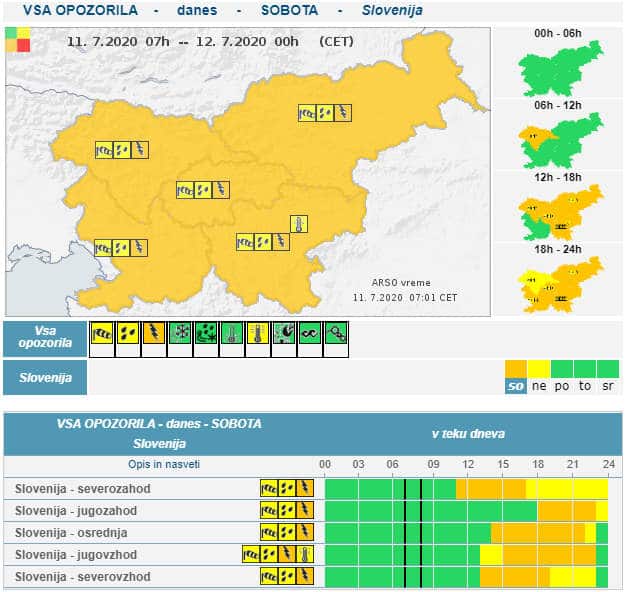Screen dimensions: 625x592
Task: Open 'Slovenija - jugozahod' row
Action: (x=76, y=511)
